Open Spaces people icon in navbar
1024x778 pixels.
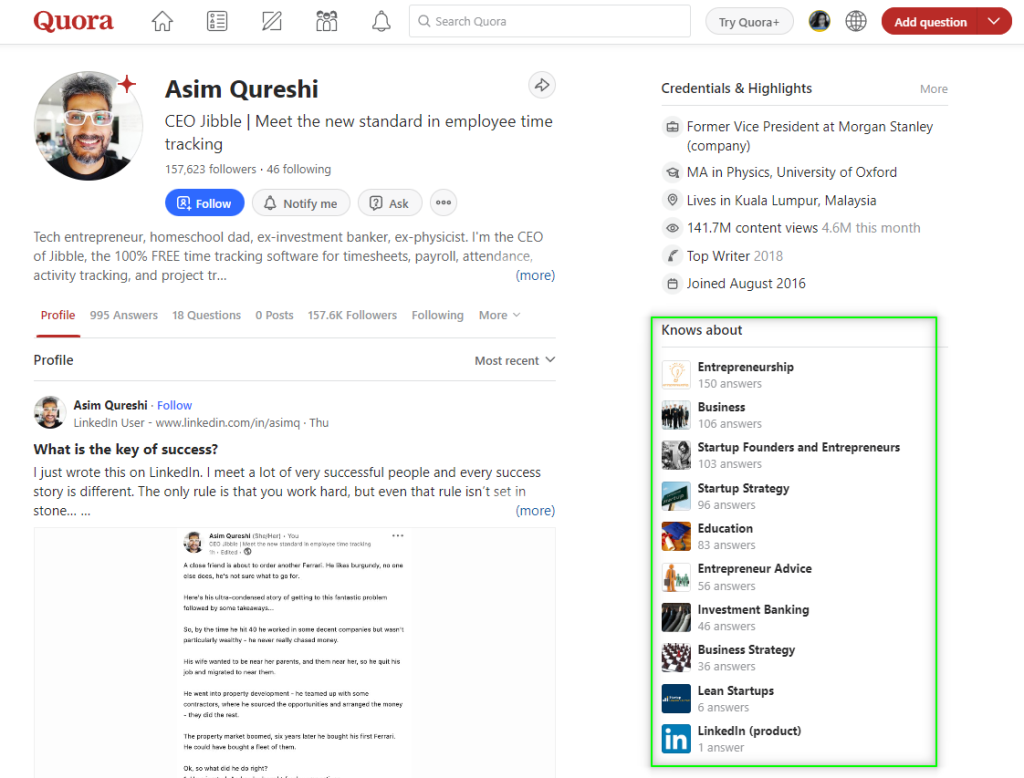pyautogui.click(x=326, y=21)
